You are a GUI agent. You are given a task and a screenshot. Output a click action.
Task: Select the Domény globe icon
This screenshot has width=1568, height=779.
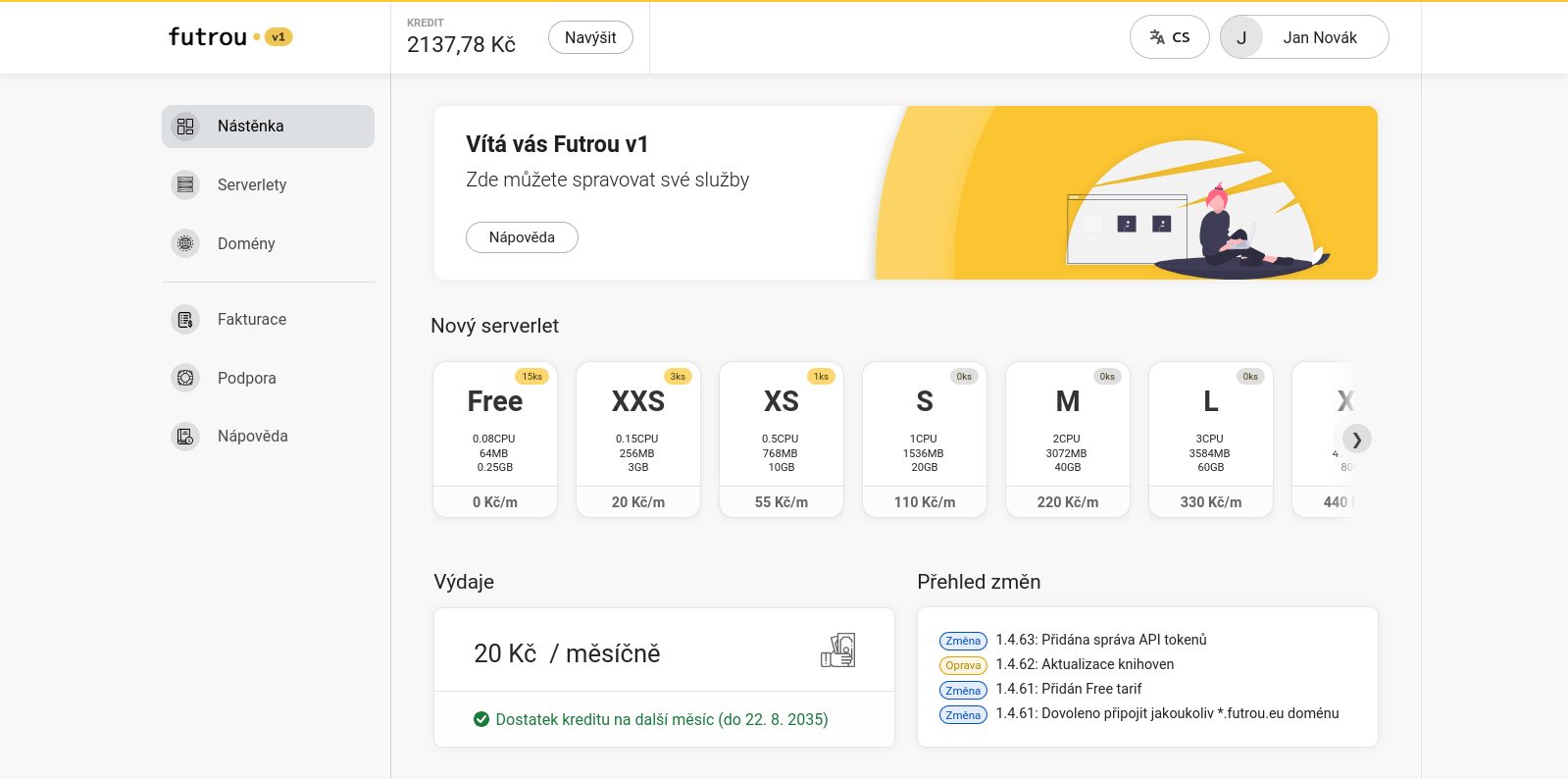[x=185, y=243]
